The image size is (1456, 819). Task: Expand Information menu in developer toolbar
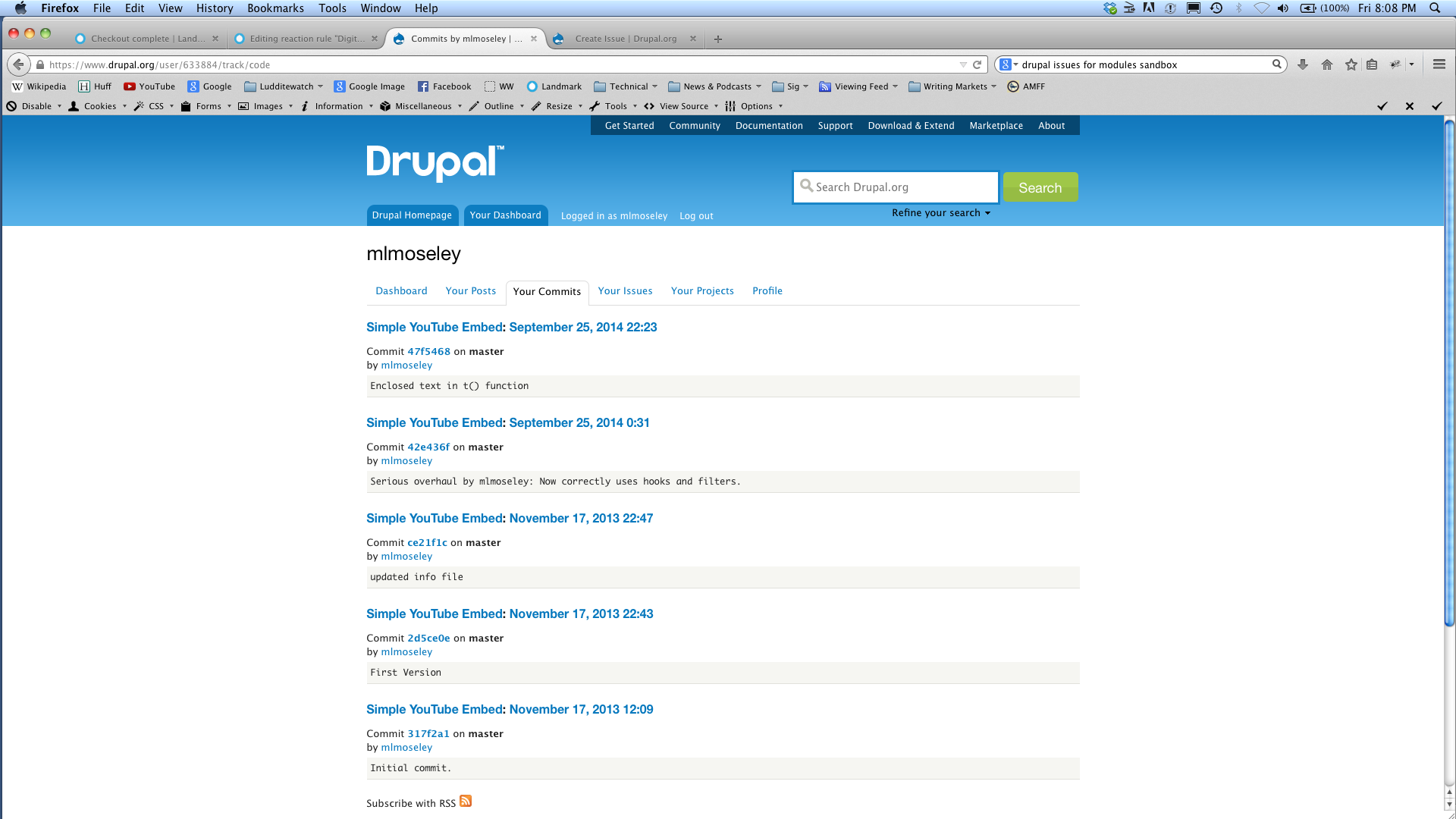click(x=337, y=106)
